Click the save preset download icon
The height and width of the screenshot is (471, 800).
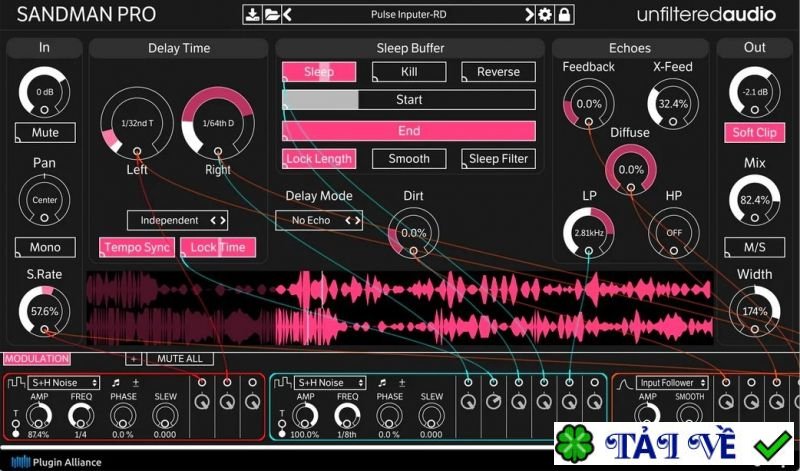[252, 14]
